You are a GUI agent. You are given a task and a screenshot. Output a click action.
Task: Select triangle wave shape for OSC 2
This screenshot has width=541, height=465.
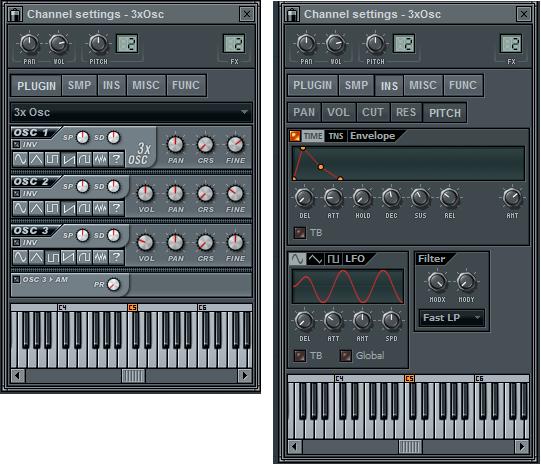coord(36,208)
